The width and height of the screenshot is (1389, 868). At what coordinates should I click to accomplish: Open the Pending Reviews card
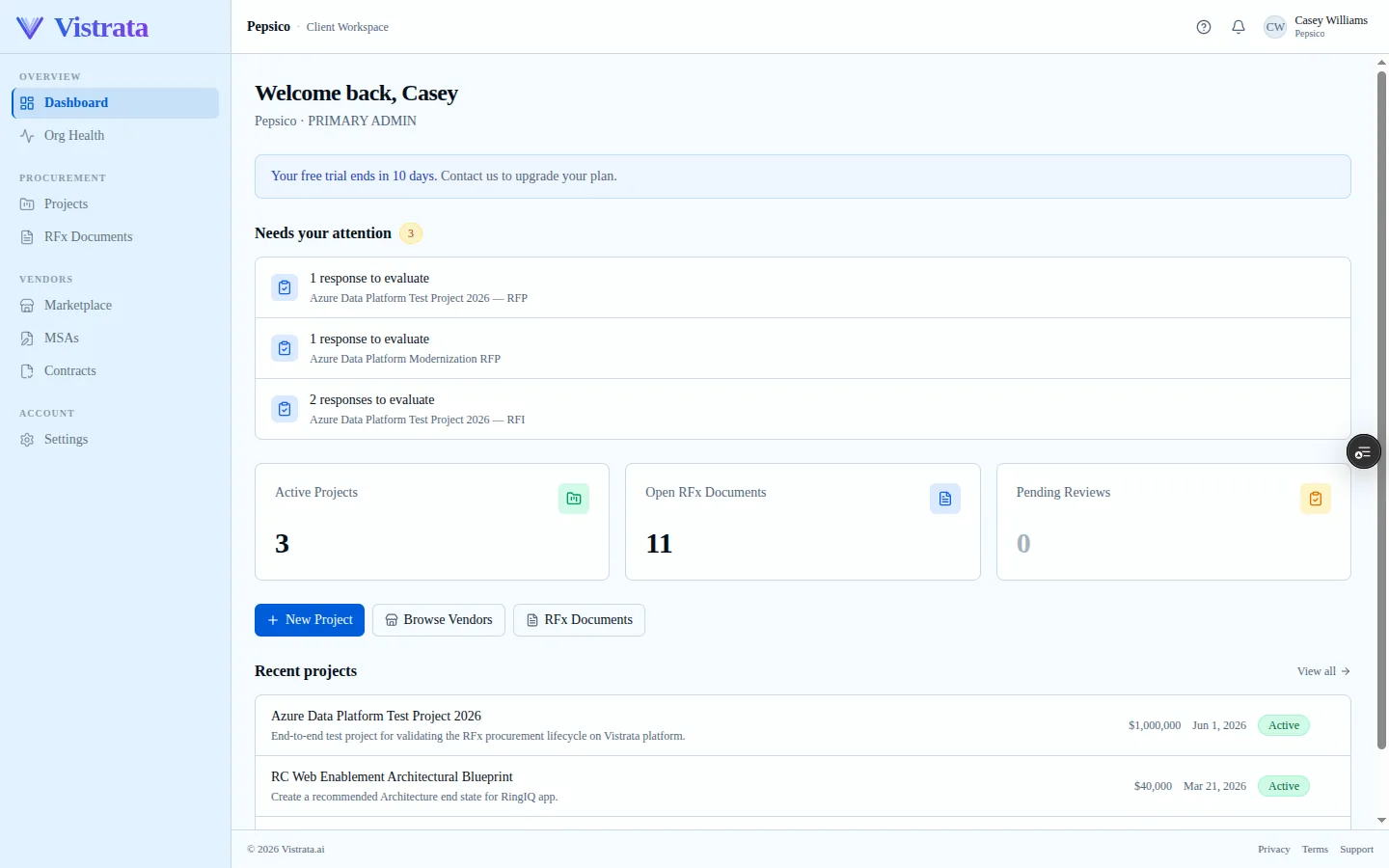pyautogui.click(x=1174, y=522)
